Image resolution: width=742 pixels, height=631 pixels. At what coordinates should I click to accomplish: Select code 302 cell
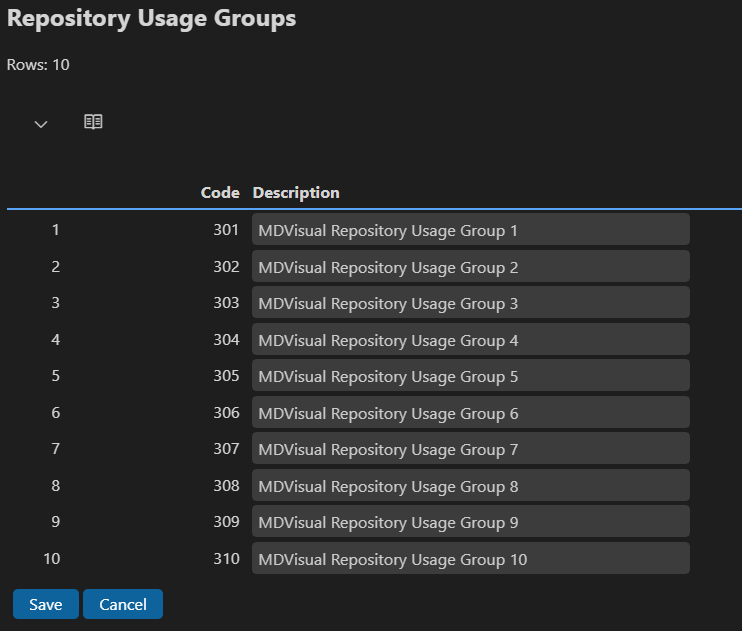[226, 267]
